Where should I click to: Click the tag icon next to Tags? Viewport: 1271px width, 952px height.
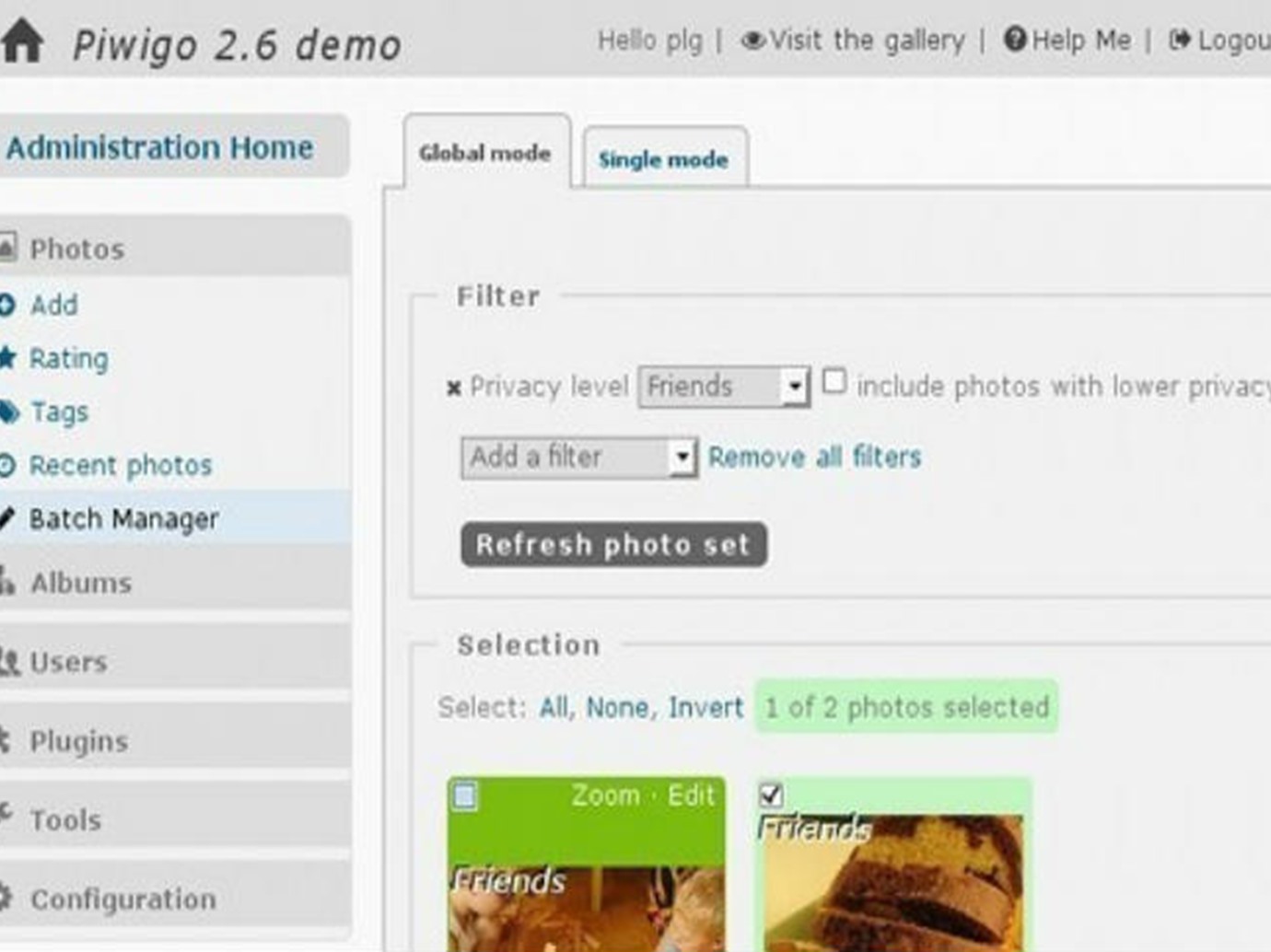pyautogui.click(x=8, y=412)
